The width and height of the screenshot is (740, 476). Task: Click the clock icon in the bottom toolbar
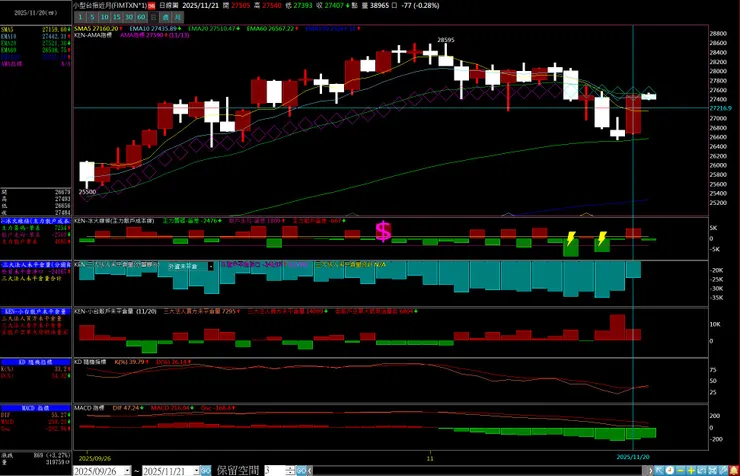tap(670, 470)
